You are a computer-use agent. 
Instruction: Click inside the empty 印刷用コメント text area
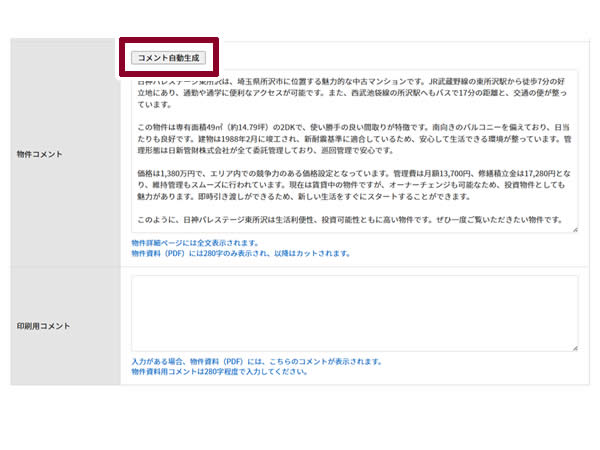[x=354, y=313]
